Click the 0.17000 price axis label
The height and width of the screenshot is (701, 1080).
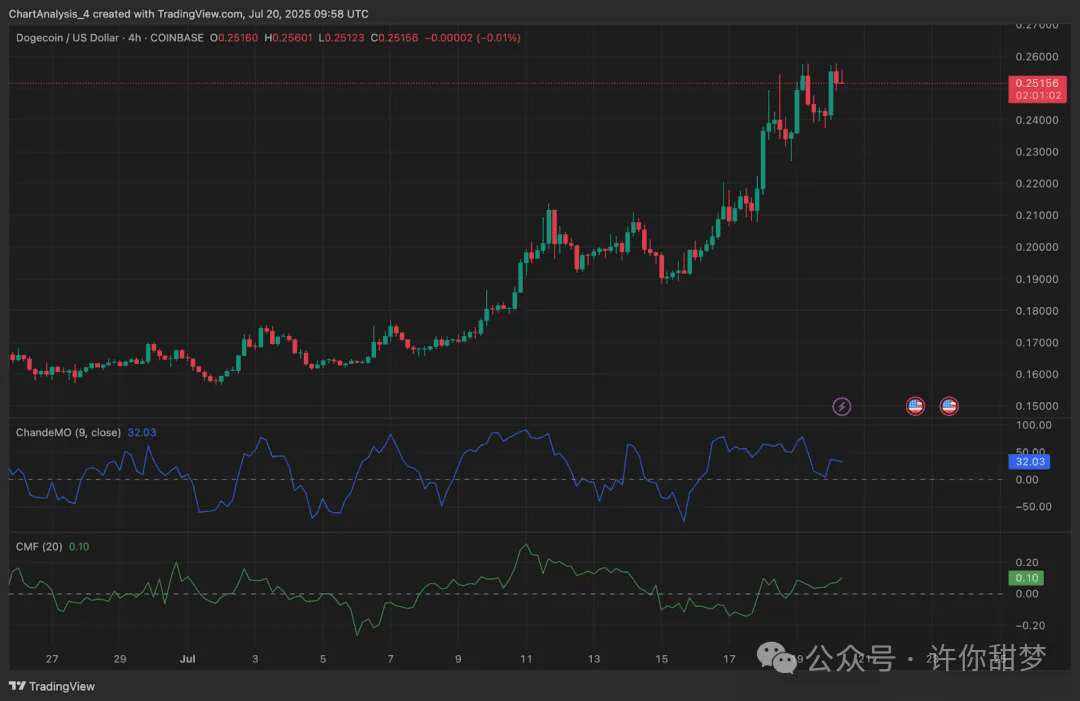point(1037,343)
